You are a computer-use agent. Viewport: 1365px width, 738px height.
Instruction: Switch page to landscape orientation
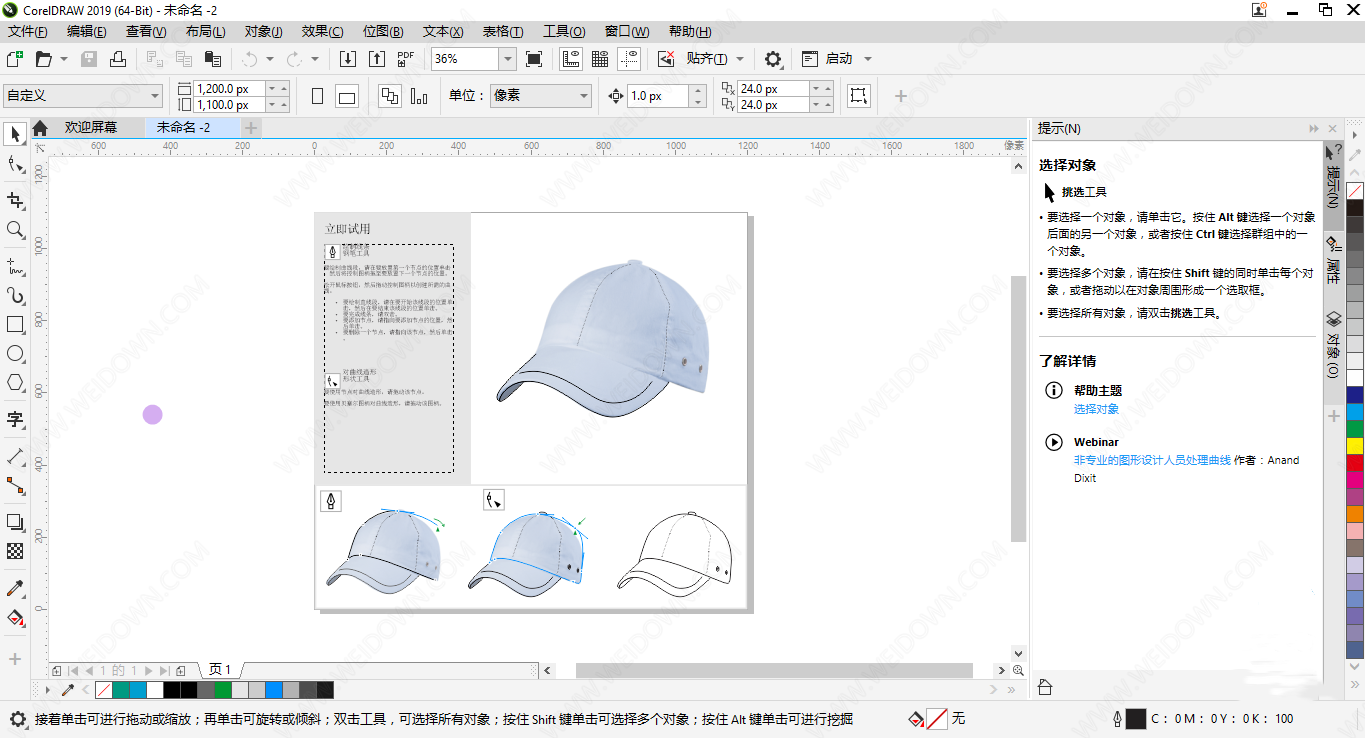point(347,96)
